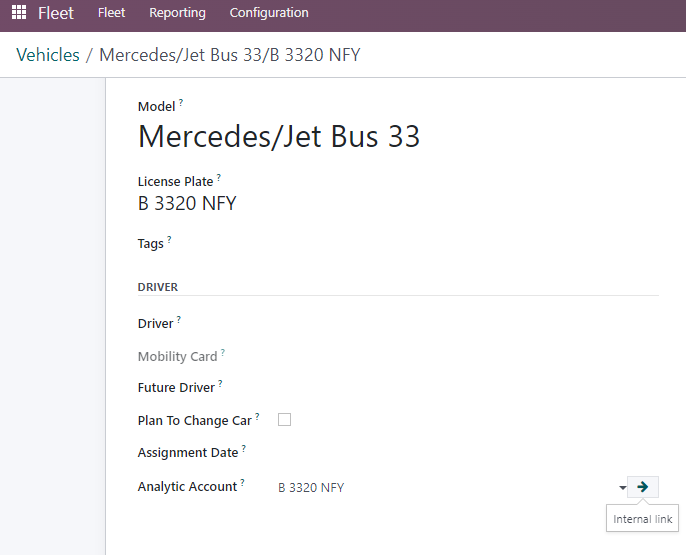Click the help mark beside Tags
Screen dimensions: 686x555
tap(169, 239)
